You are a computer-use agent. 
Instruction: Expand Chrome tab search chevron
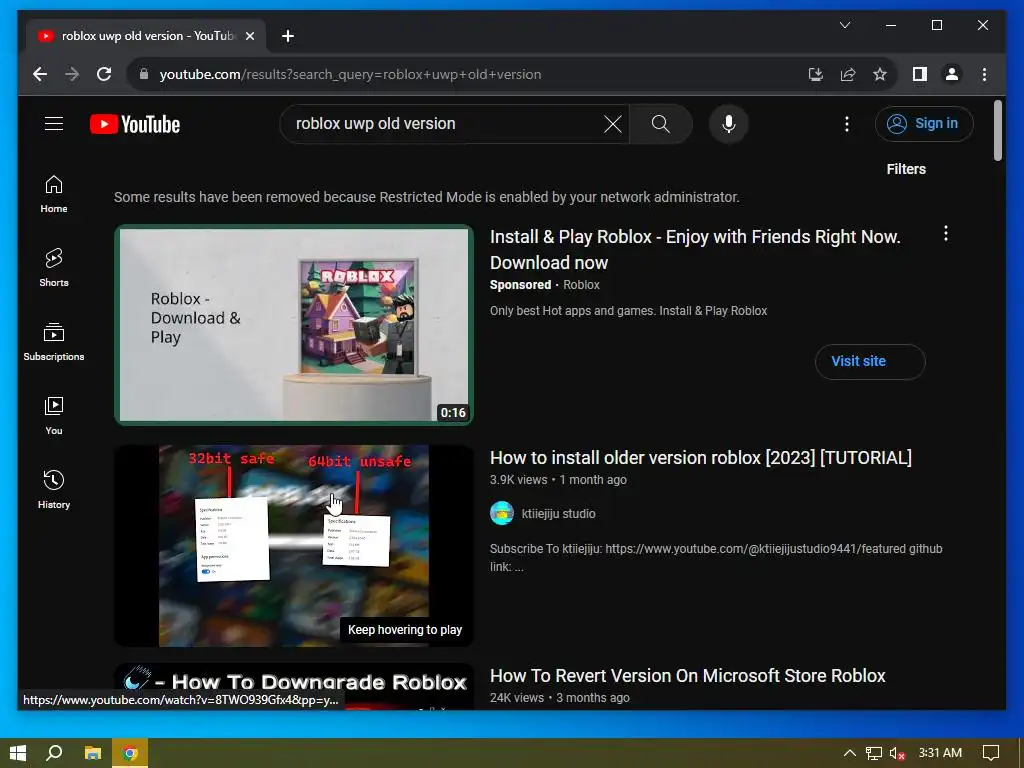click(844, 25)
